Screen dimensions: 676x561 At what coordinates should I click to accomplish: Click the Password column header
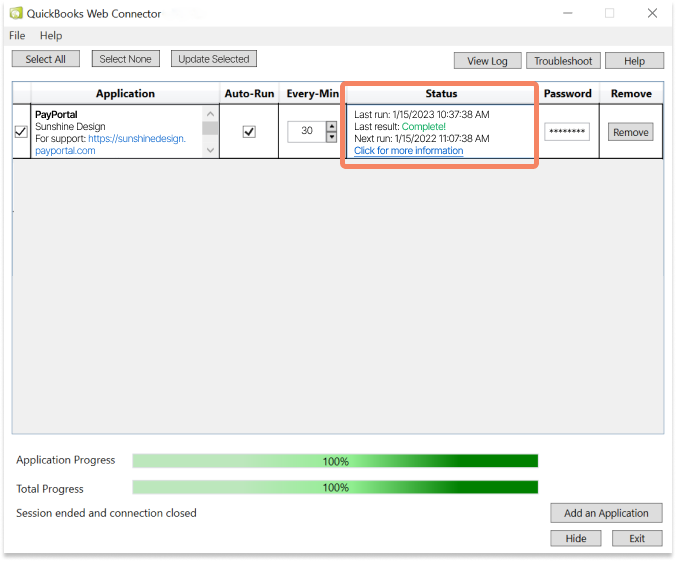pyautogui.click(x=567, y=94)
